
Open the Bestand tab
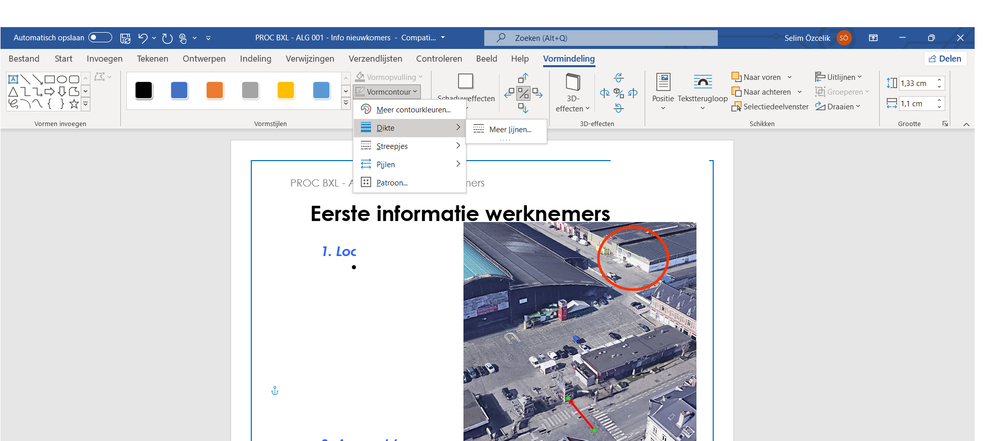click(24, 59)
